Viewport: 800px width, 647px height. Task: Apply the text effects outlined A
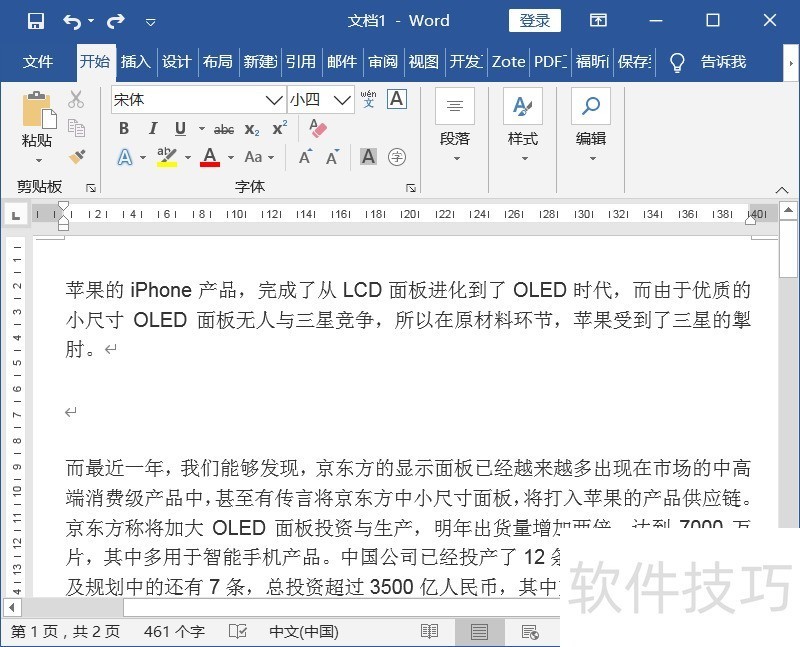click(125, 157)
